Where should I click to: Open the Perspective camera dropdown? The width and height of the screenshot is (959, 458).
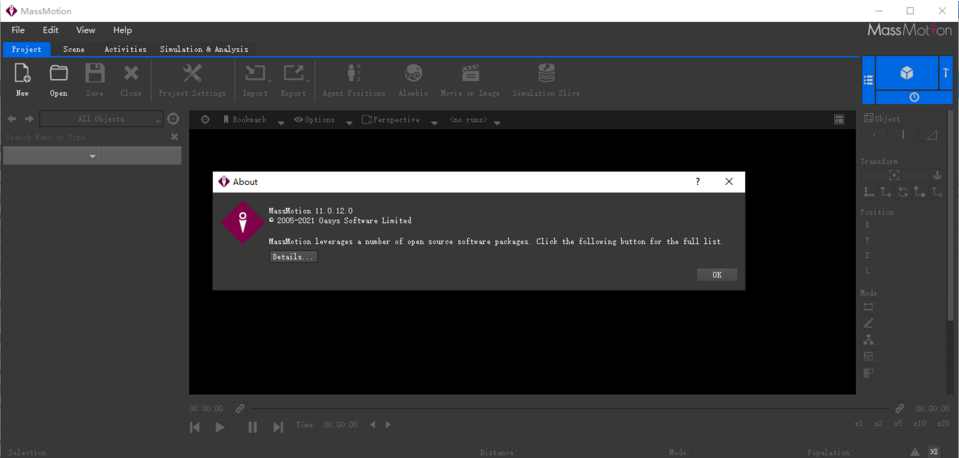pyautogui.click(x=434, y=123)
